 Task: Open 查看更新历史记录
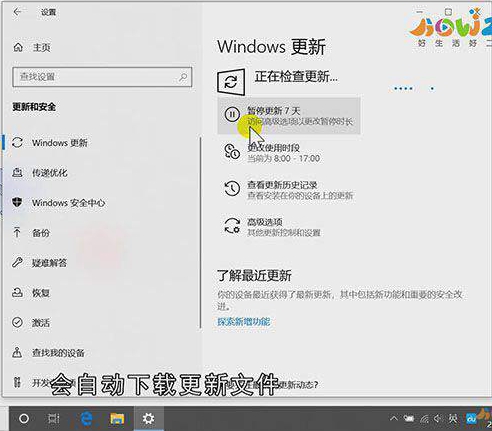[x=288, y=190]
